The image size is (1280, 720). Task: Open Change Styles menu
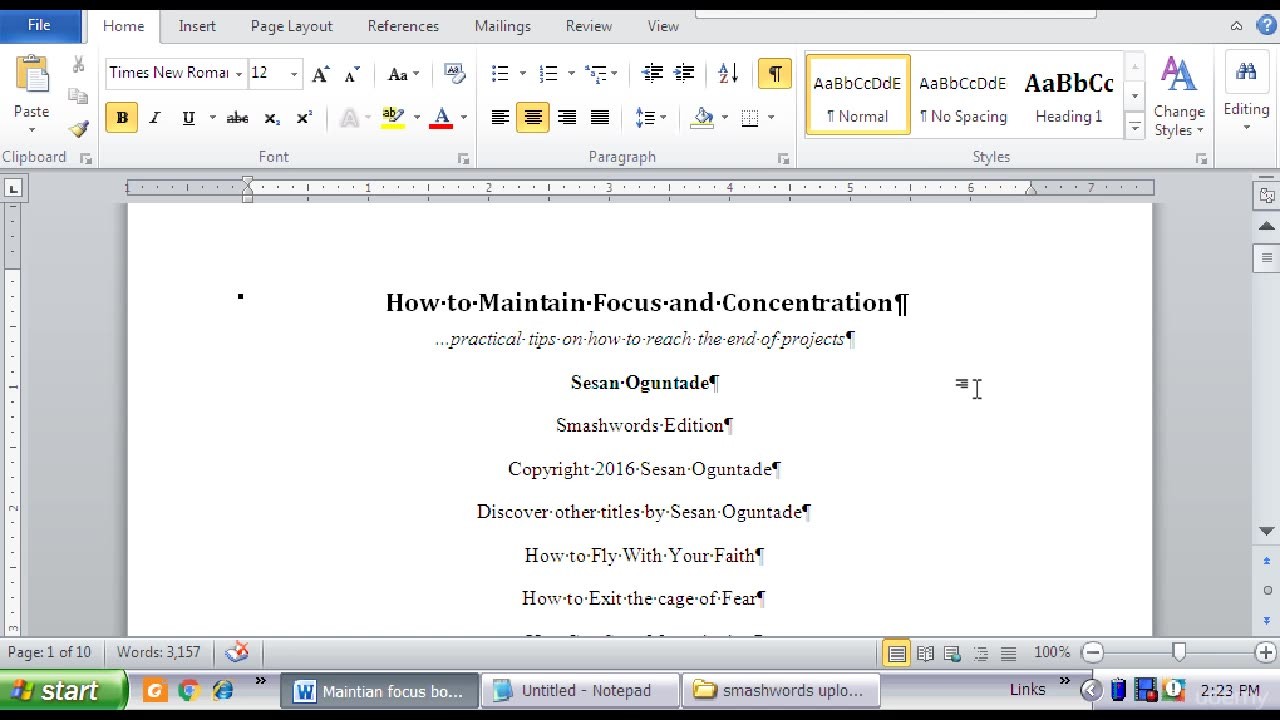pos(1179,98)
